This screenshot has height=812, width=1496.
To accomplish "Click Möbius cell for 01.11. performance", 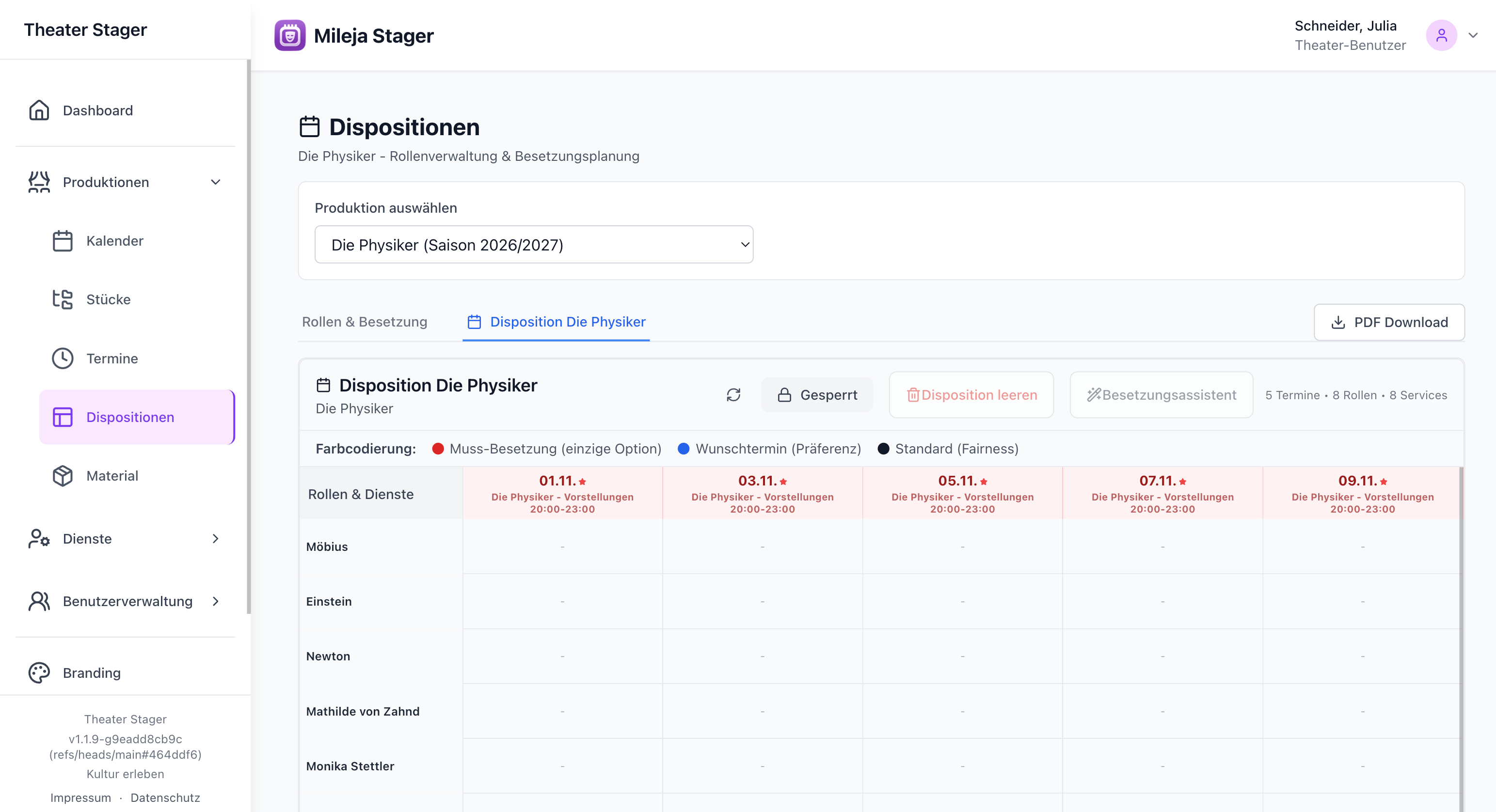I will pos(561,546).
